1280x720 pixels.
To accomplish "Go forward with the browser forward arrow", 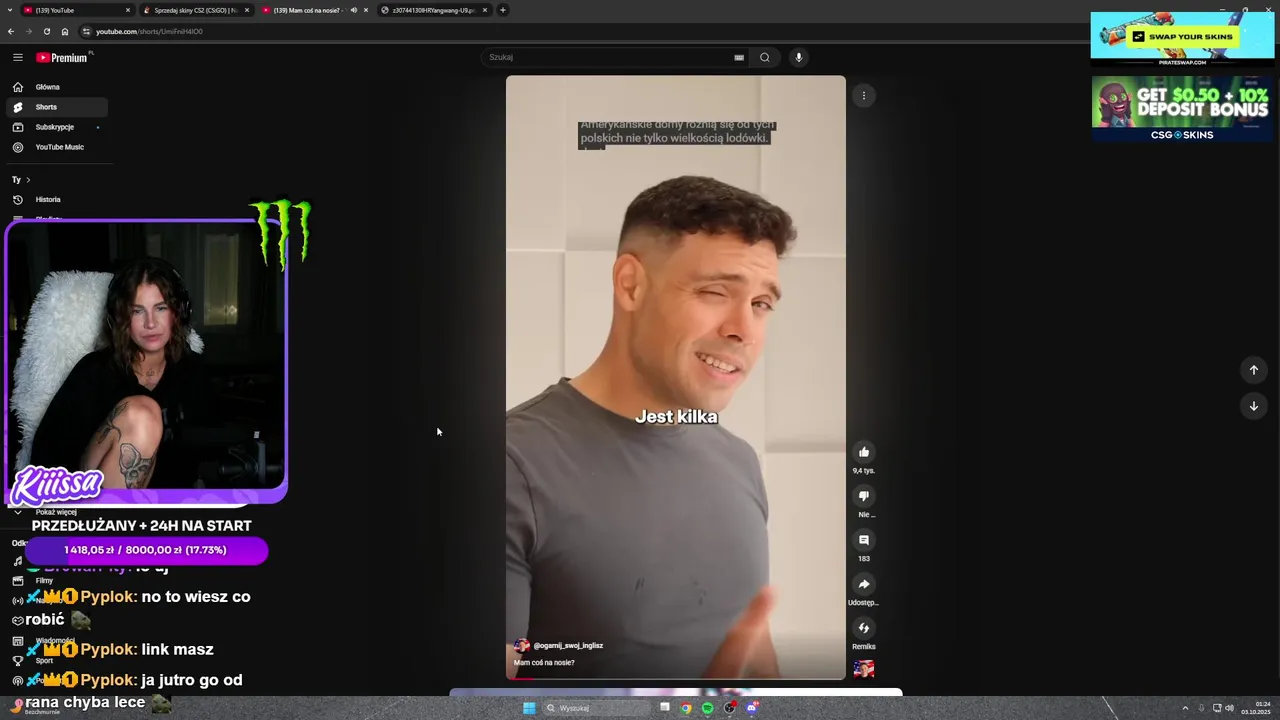I will tap(28, 31).
